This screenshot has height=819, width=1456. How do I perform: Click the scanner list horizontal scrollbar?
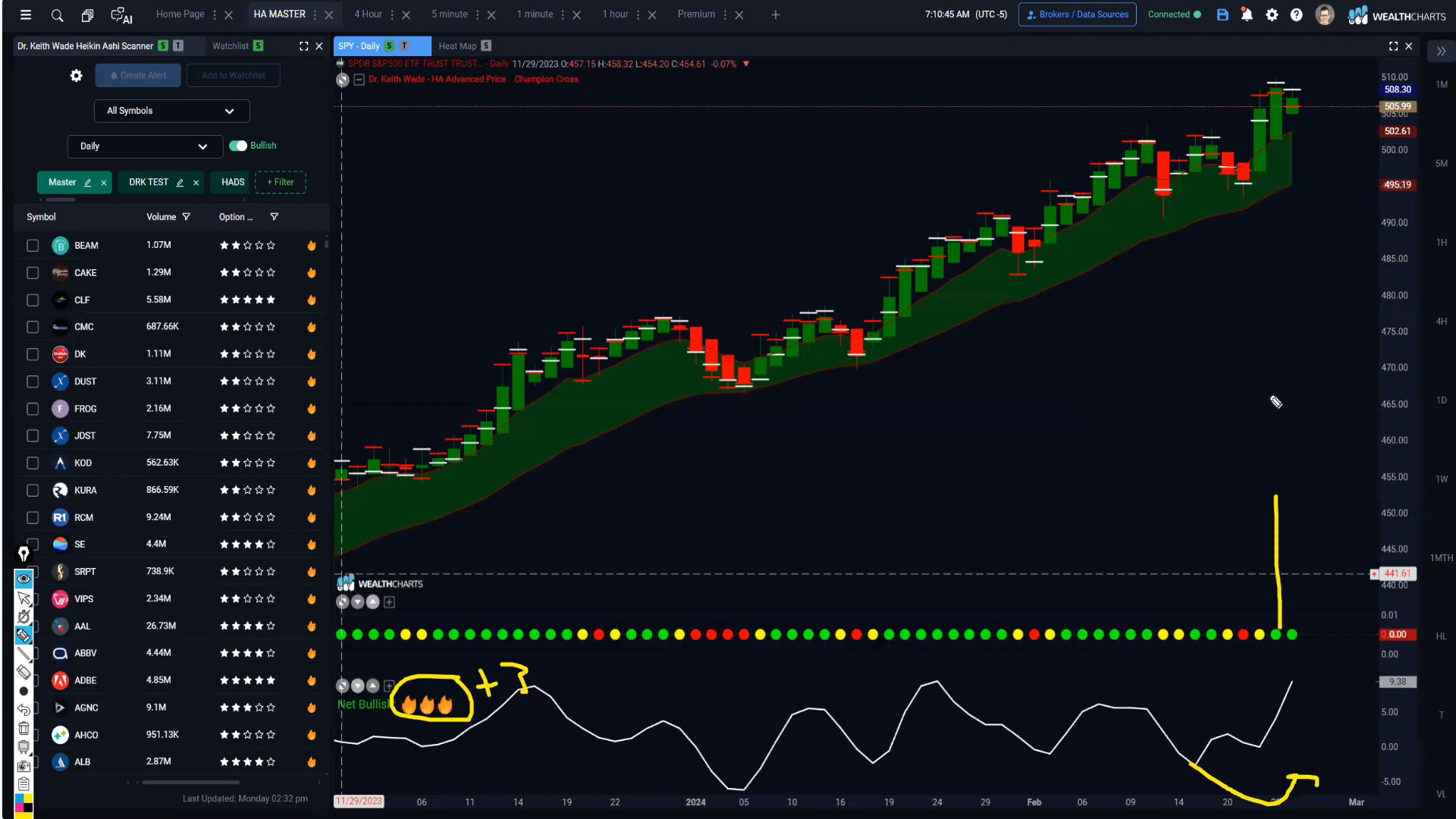pos(191,782)
